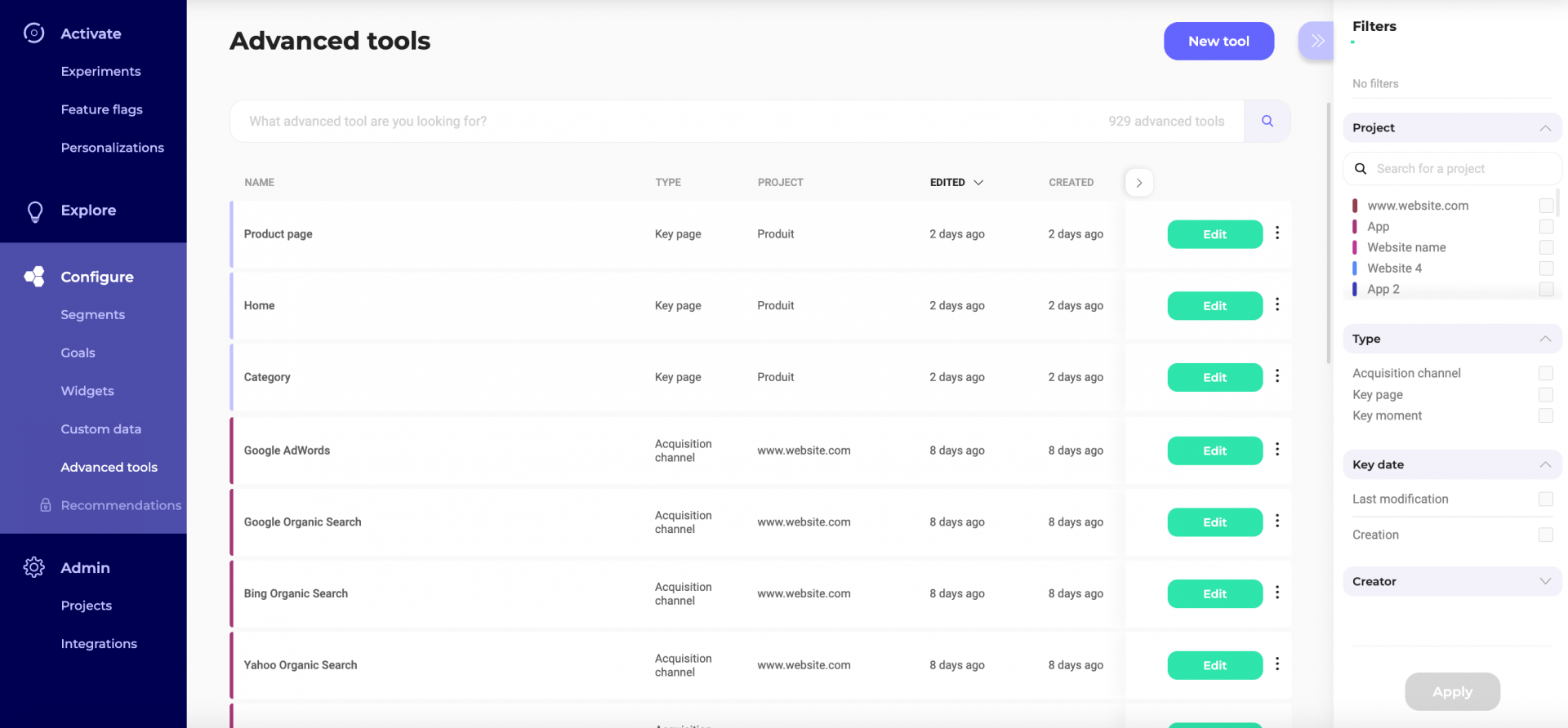
Task: Check the Website name project filter
Action: [x=1546, y=247]
